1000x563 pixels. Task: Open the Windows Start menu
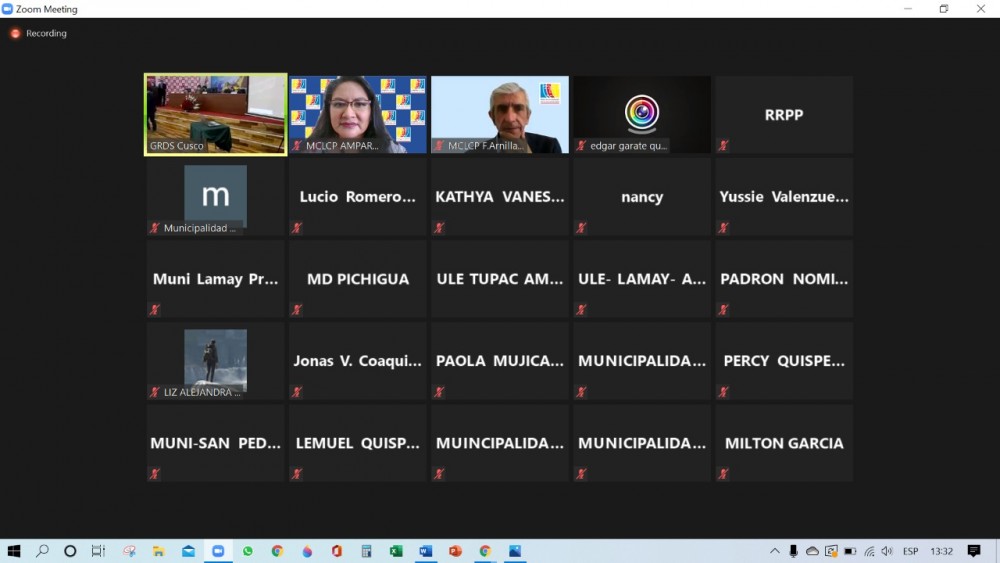(x=14, y=551)
